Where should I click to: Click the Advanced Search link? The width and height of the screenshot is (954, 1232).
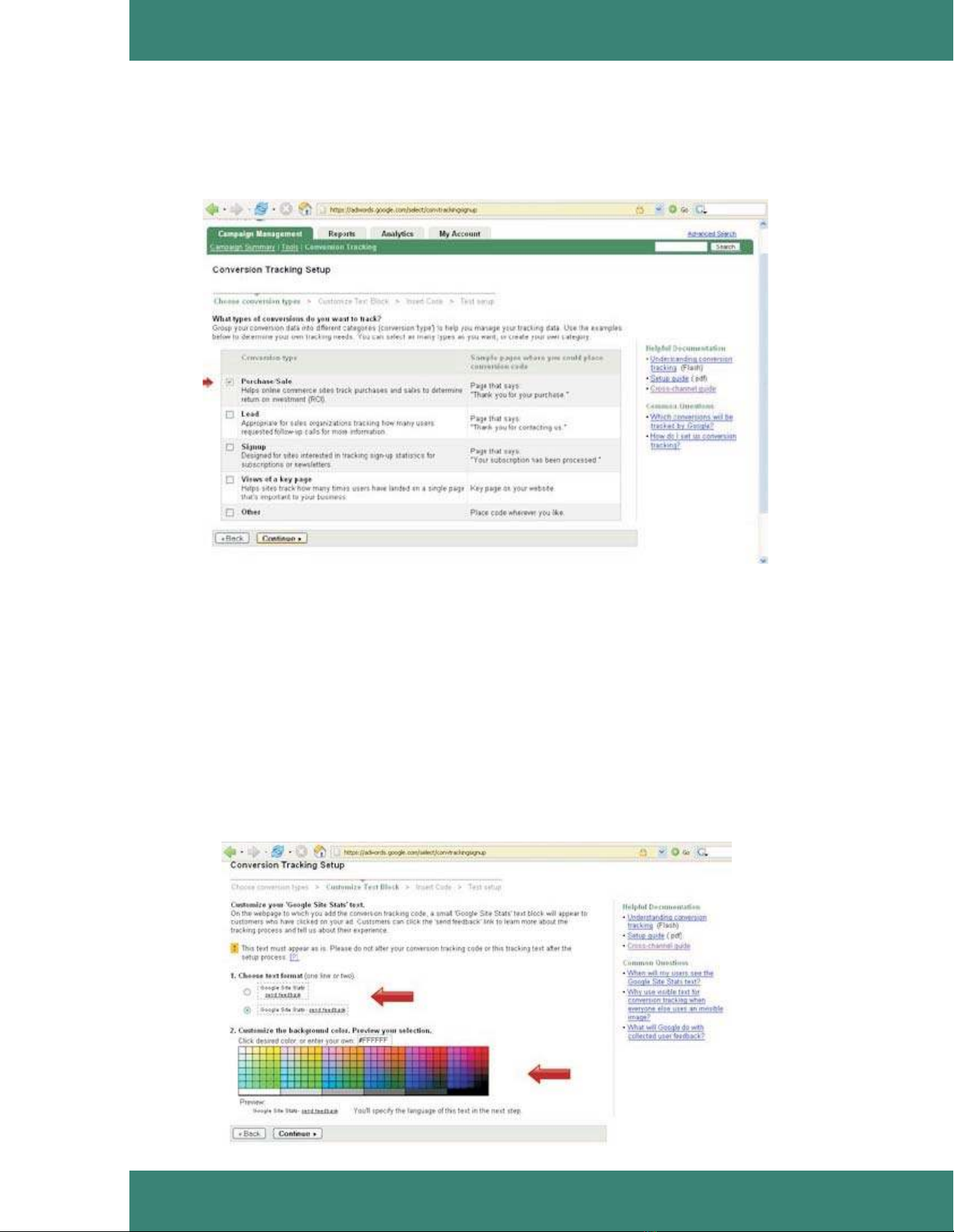[711, 234]
